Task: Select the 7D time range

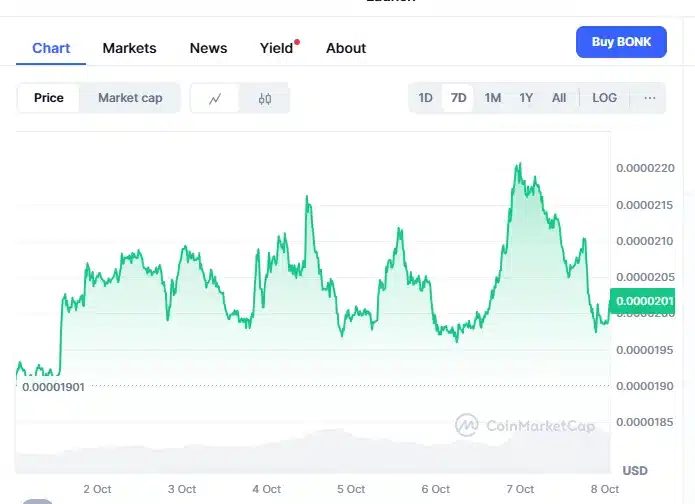Action: 459,98
